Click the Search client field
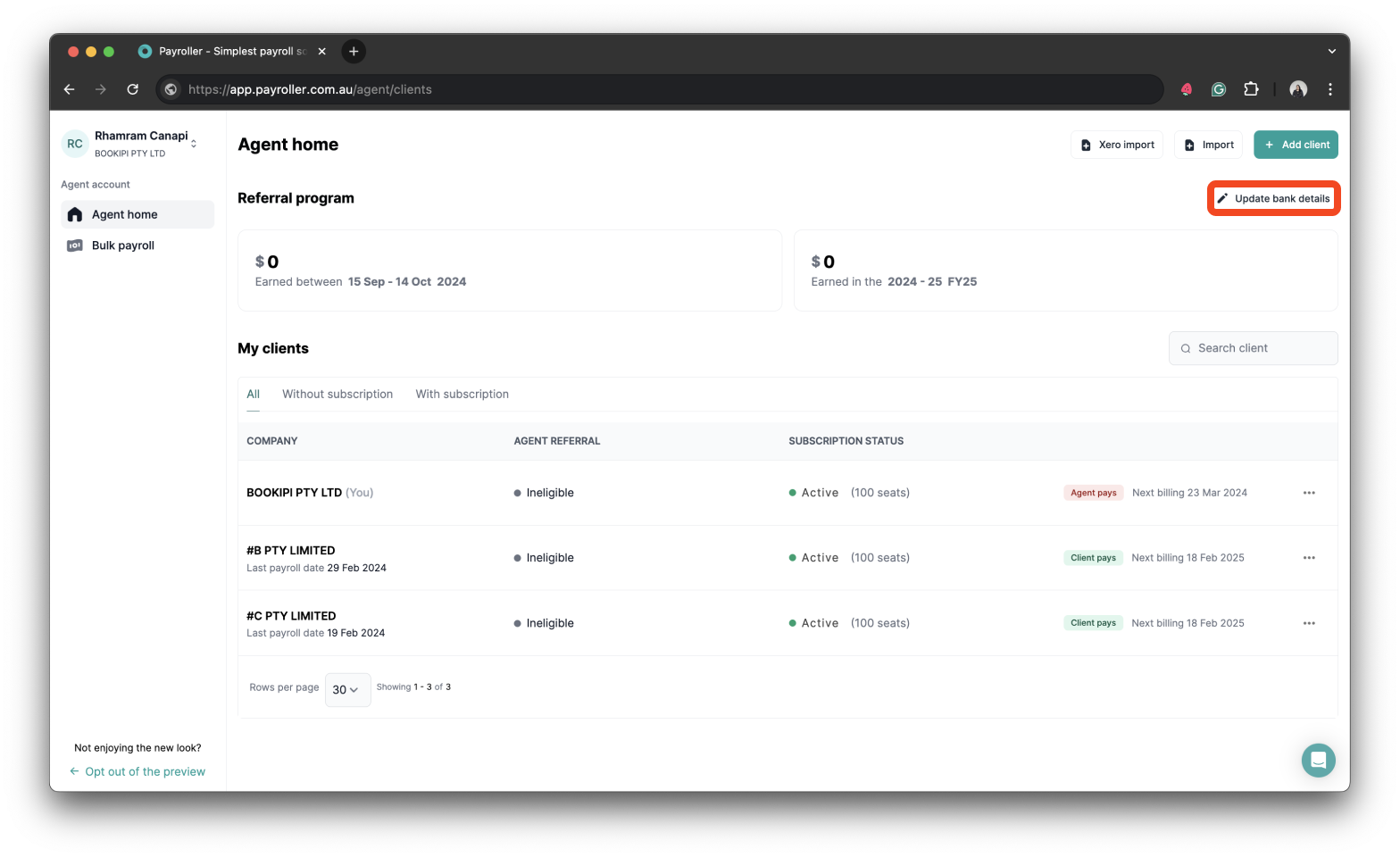1400x857 pixels. click(1253, 348)
